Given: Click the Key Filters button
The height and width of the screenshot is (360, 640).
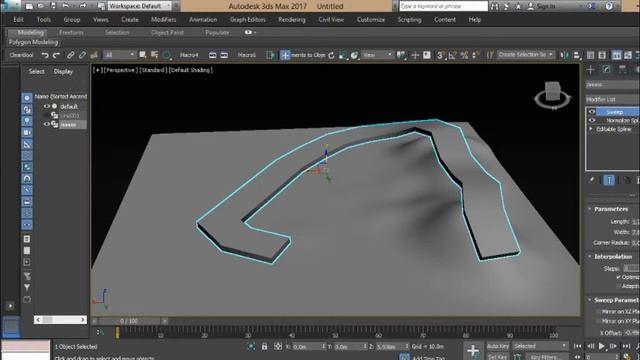Looking at the screenshot, I should [547, 357].
